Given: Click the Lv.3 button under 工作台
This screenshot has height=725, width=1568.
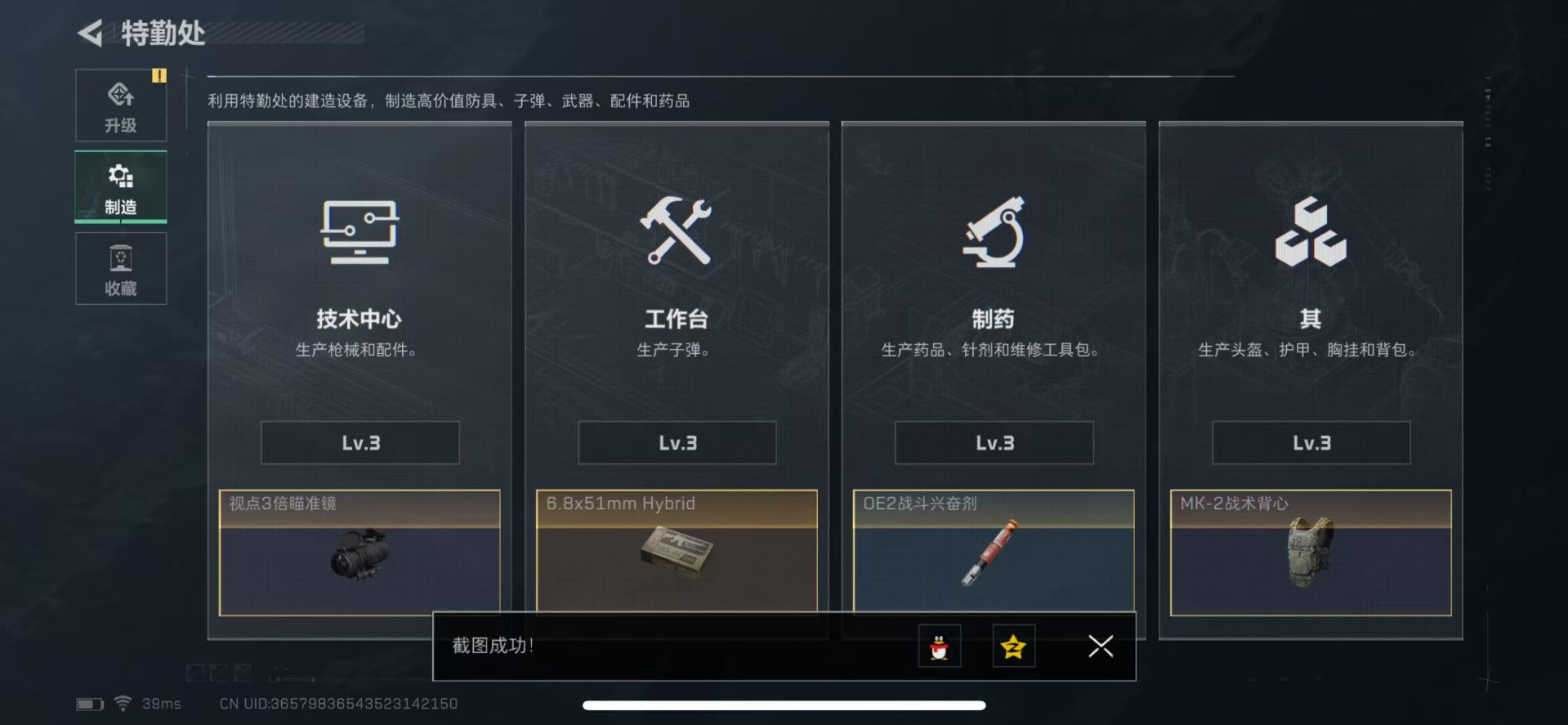Looking at the screenshot, I should (x=677, y=443).
